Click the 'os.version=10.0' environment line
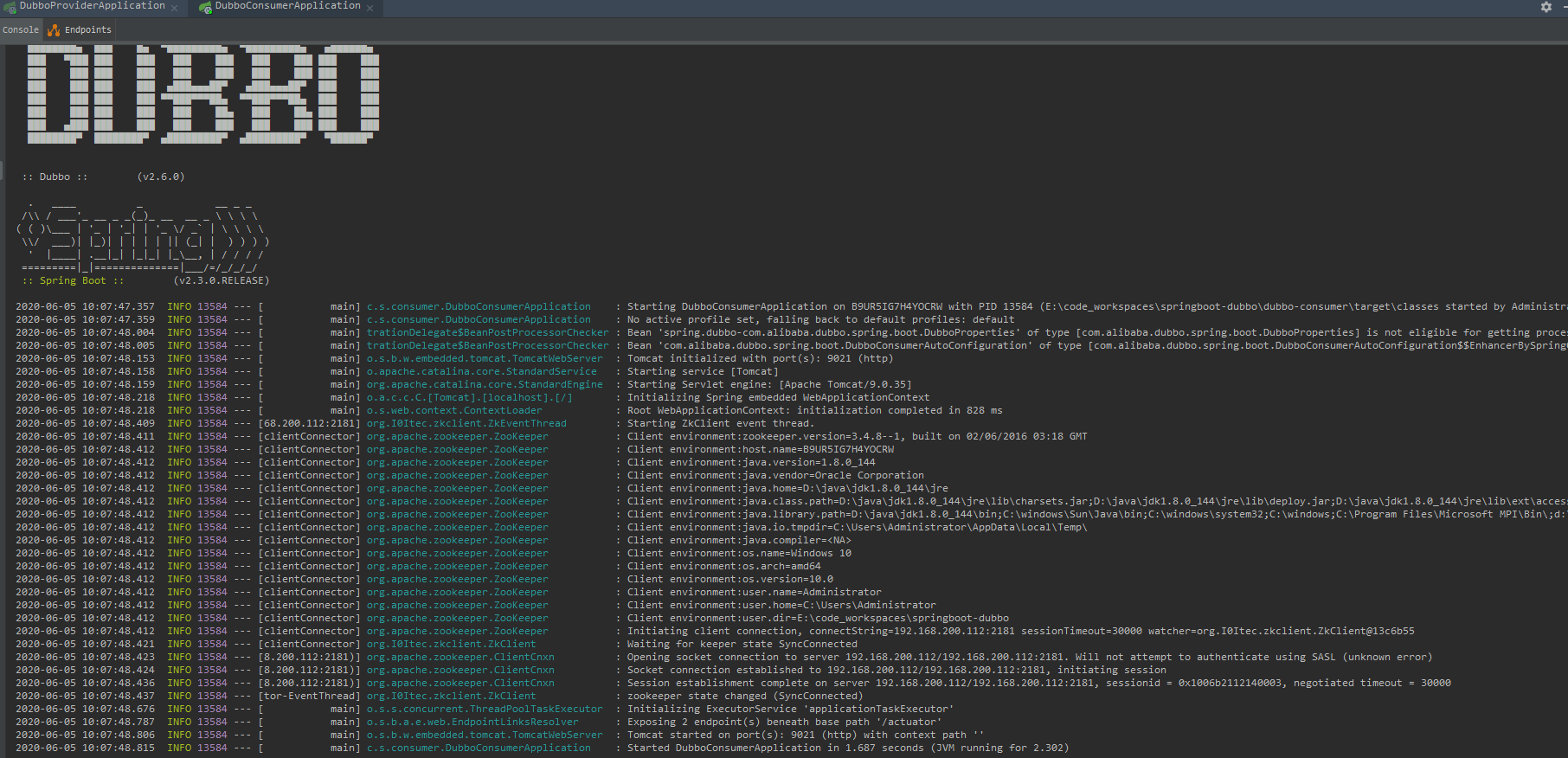This screenshot has height=758, width=1568. click(730, 579)
